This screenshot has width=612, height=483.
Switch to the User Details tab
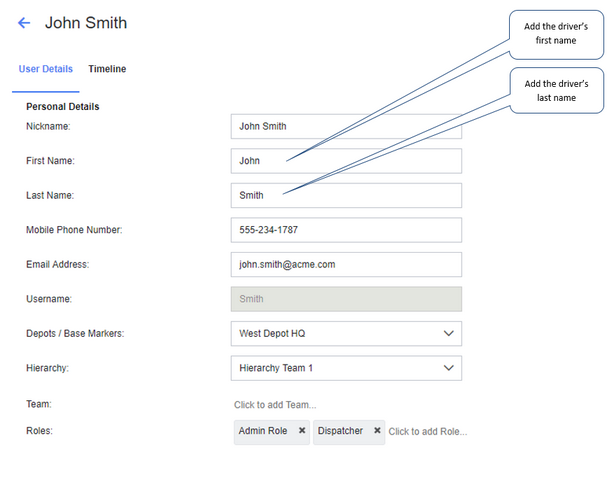[46, 69]
